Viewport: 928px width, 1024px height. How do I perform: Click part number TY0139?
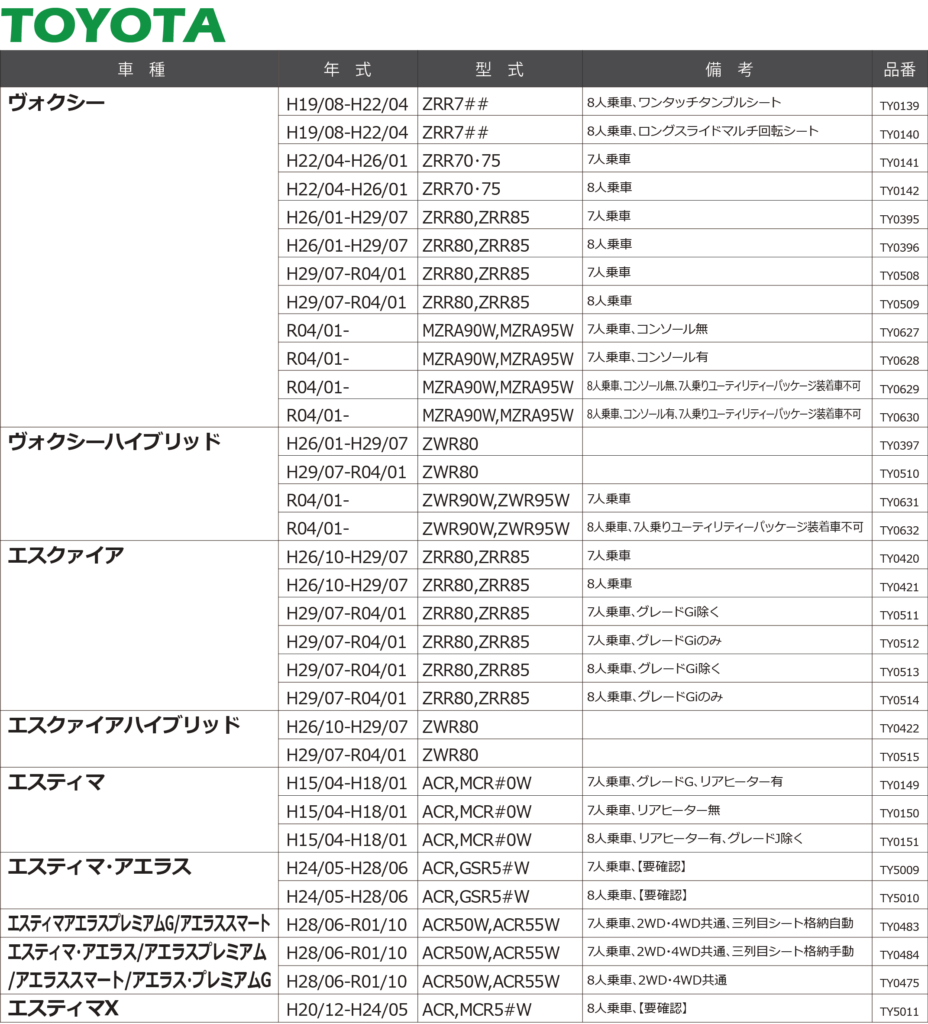tap(899, 105)
